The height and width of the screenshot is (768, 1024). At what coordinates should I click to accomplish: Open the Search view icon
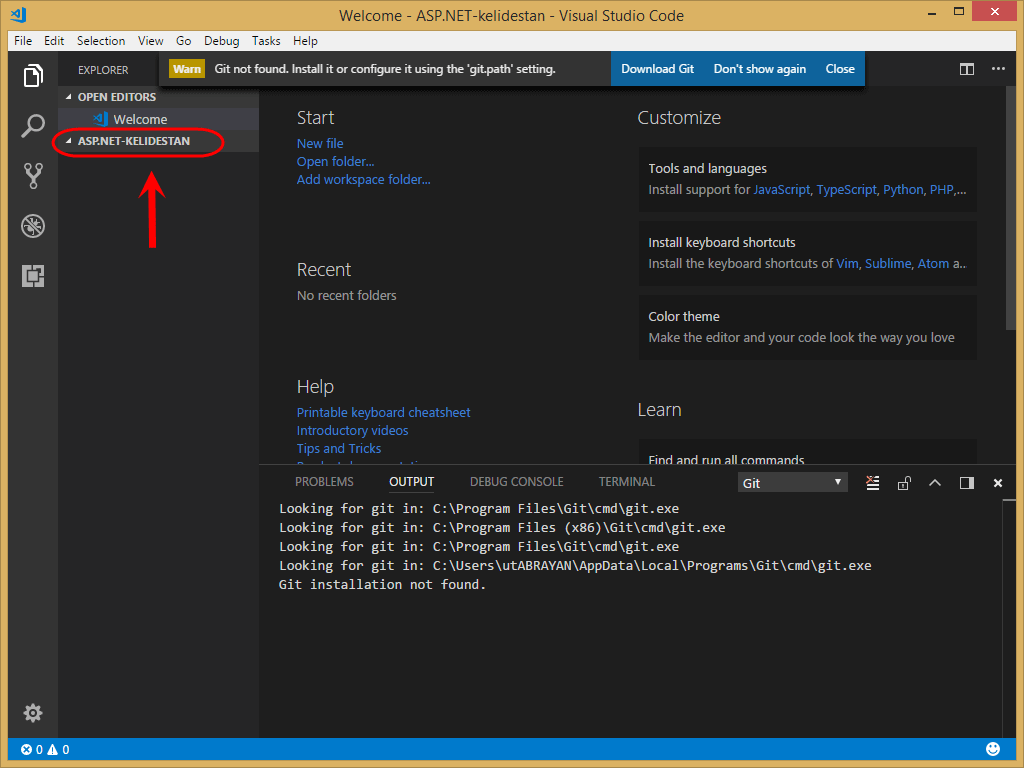coord(33,125)
